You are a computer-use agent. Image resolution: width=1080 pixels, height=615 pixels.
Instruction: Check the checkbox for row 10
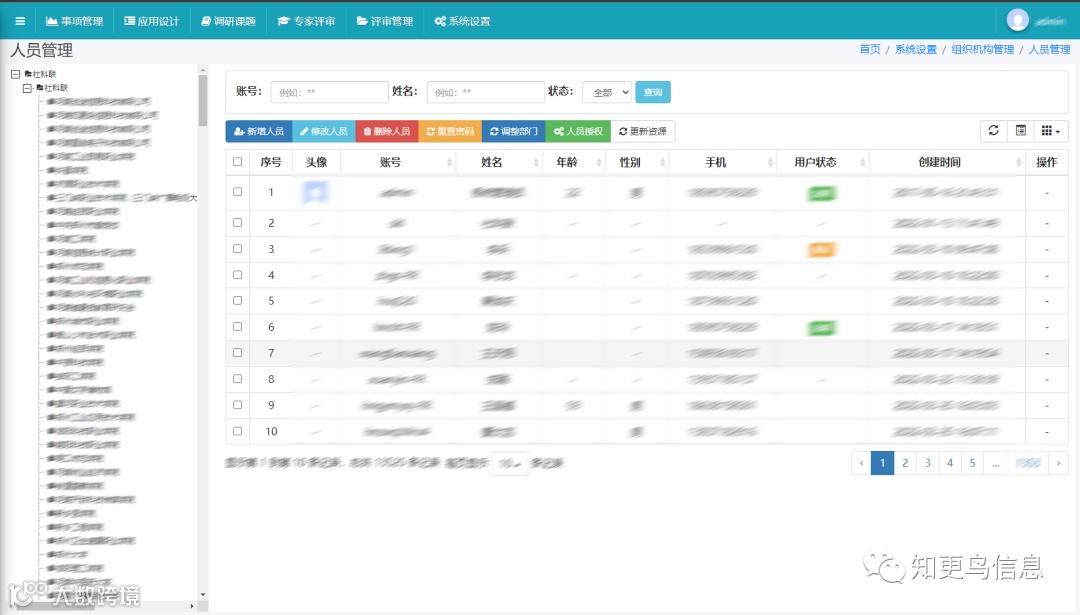click(x=238, y=431)
